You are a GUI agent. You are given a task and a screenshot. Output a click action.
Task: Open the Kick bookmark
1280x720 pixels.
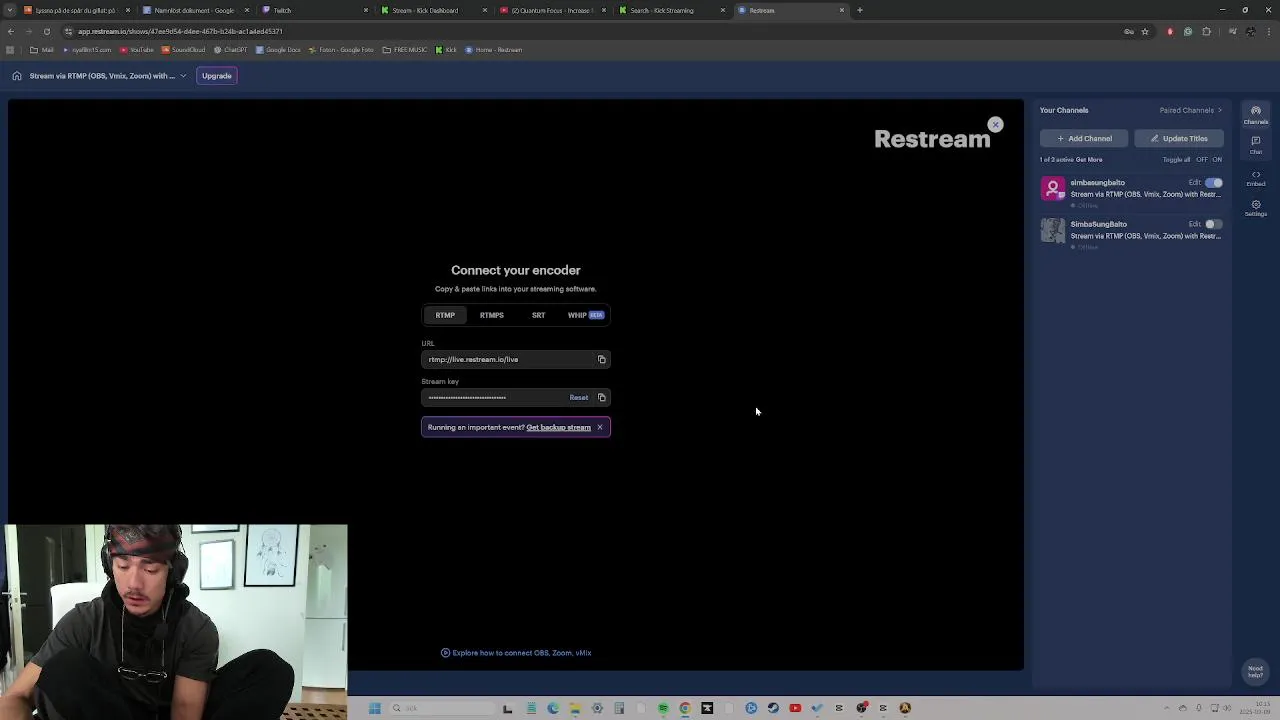click(446, 50)
